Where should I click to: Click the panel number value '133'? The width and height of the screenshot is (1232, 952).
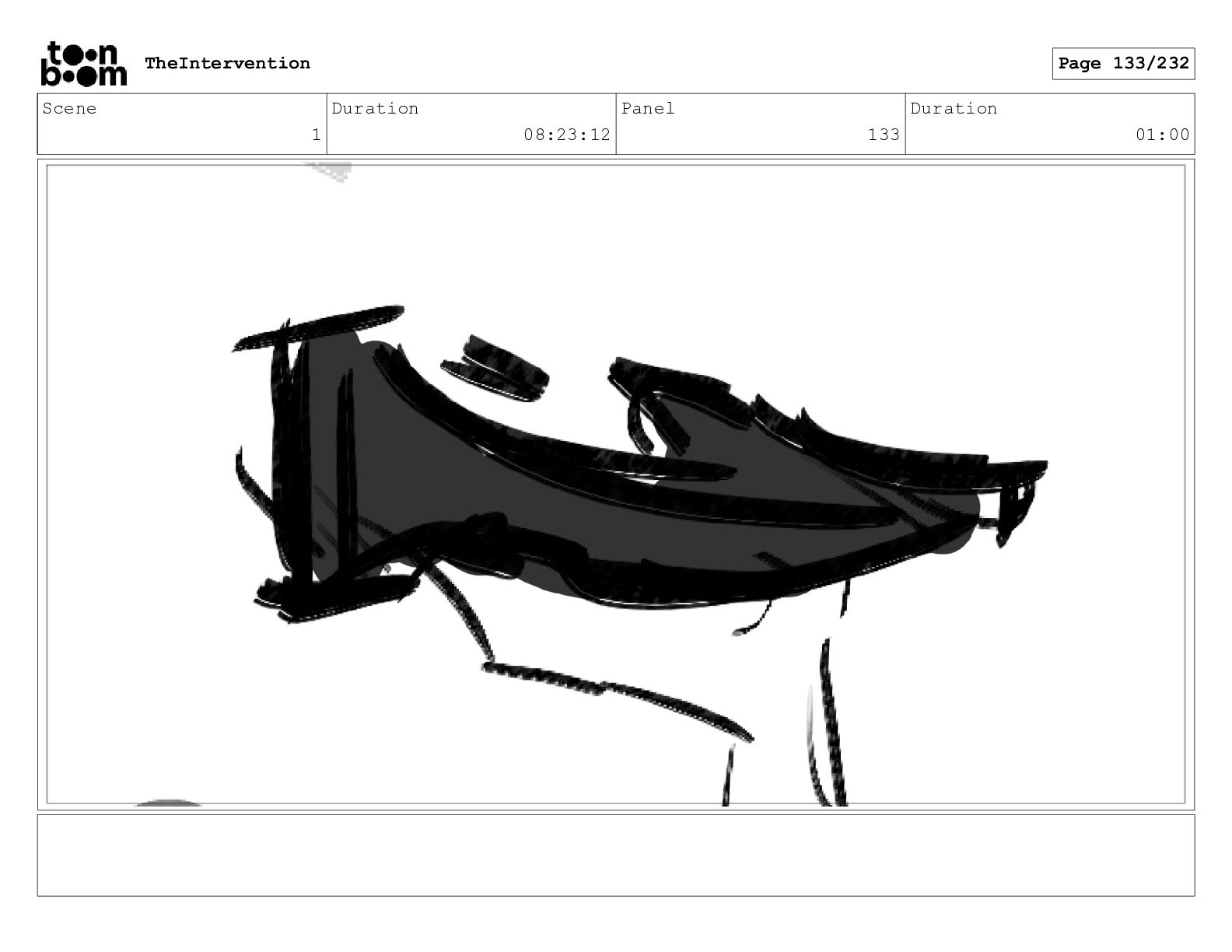[884, 135]
